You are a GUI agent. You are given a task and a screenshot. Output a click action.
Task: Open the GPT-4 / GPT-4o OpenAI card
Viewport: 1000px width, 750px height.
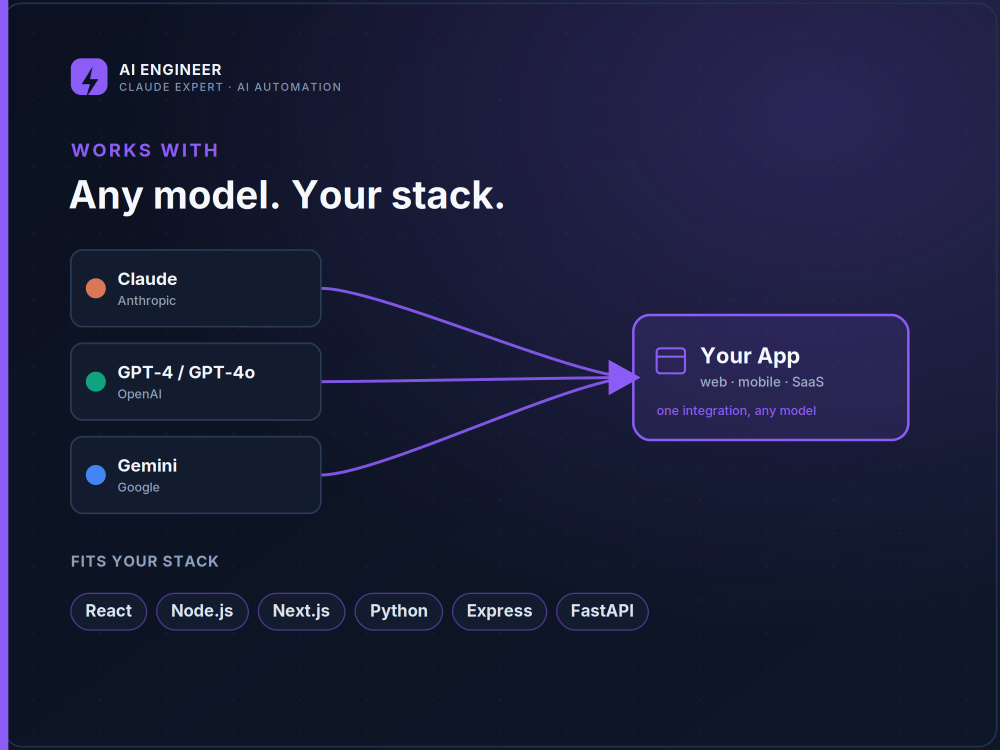196,381
